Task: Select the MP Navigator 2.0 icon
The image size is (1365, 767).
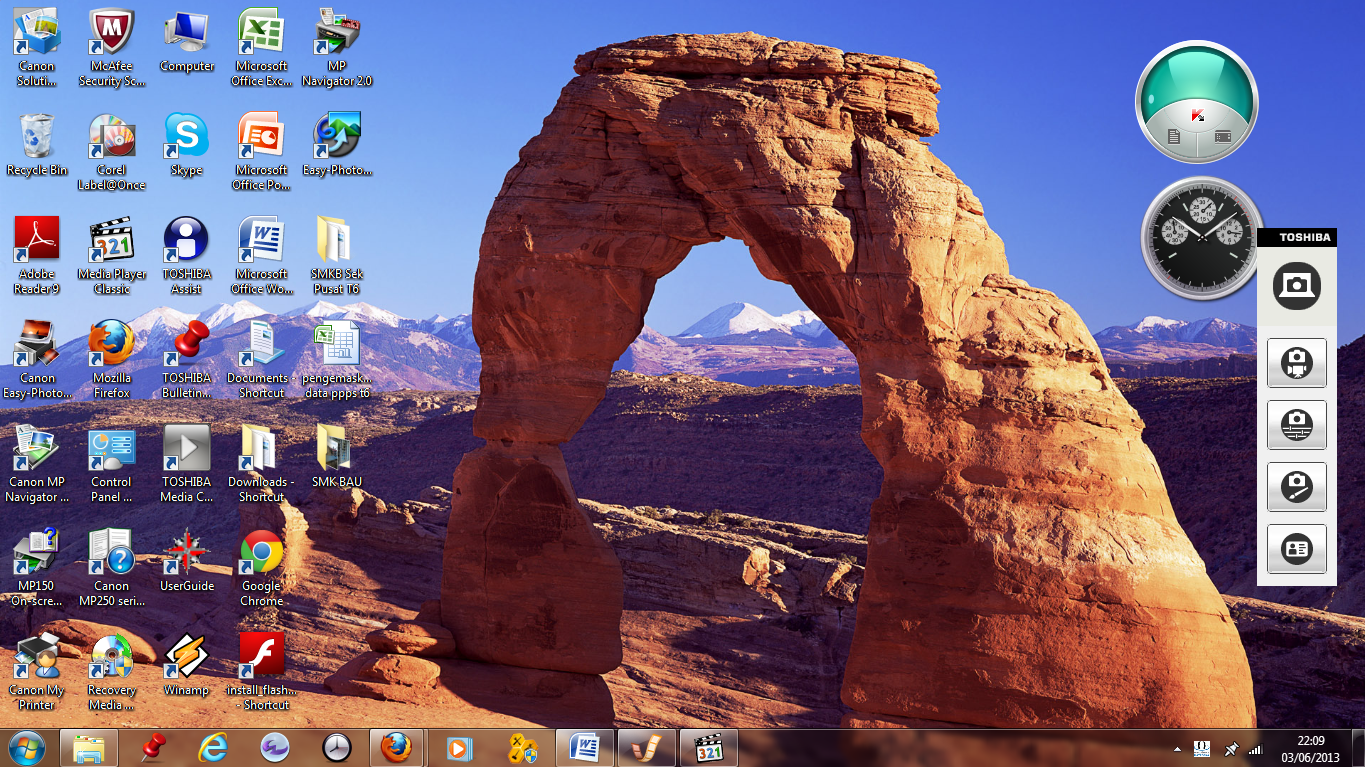Action: pyautogui.click(x=337, y=47)
